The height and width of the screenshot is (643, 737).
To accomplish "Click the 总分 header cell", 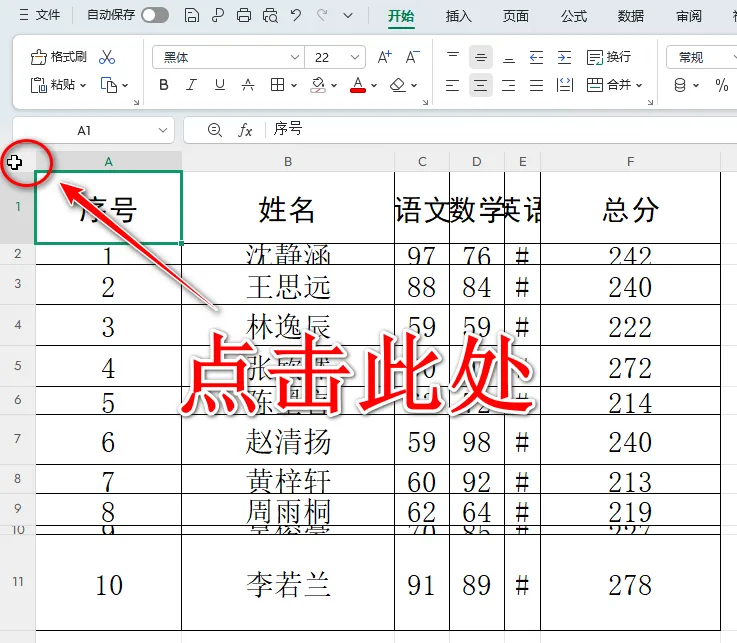I will click(x=630, y=208).
